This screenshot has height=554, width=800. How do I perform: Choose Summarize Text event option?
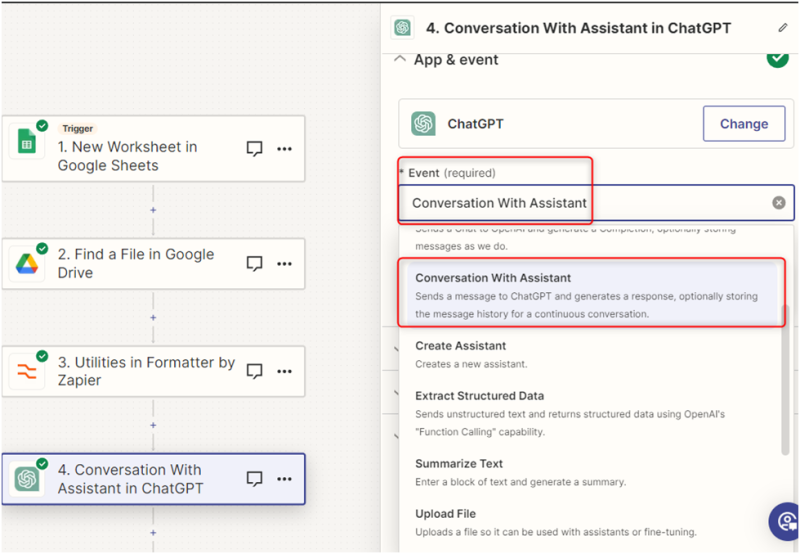459,464
